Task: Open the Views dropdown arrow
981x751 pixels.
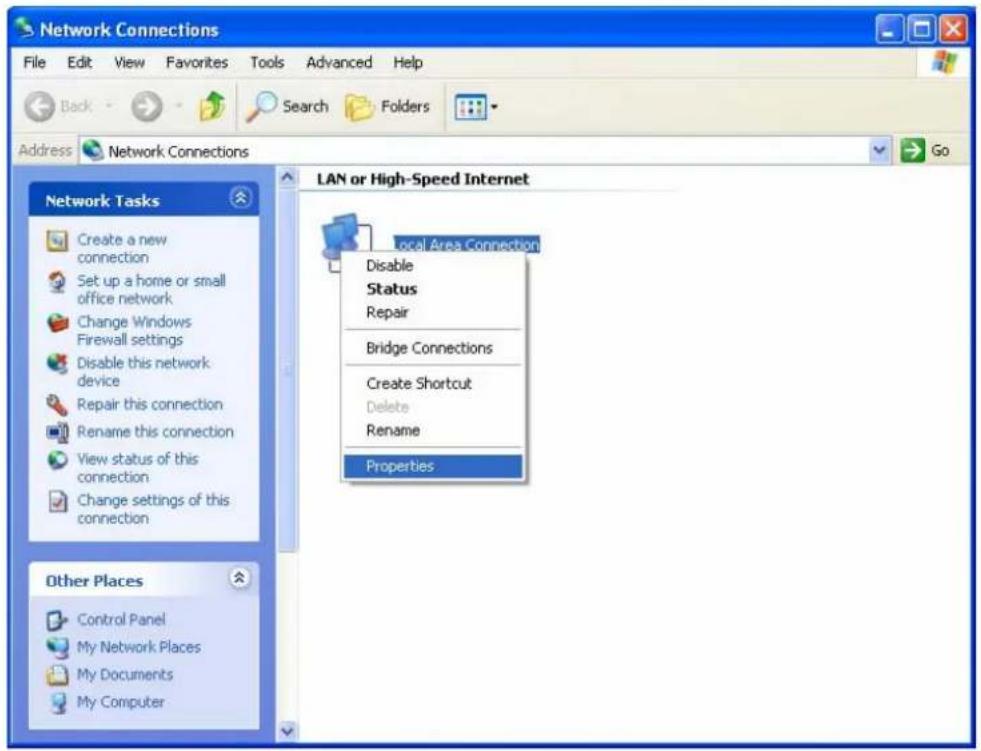Action: coord(494,107)
